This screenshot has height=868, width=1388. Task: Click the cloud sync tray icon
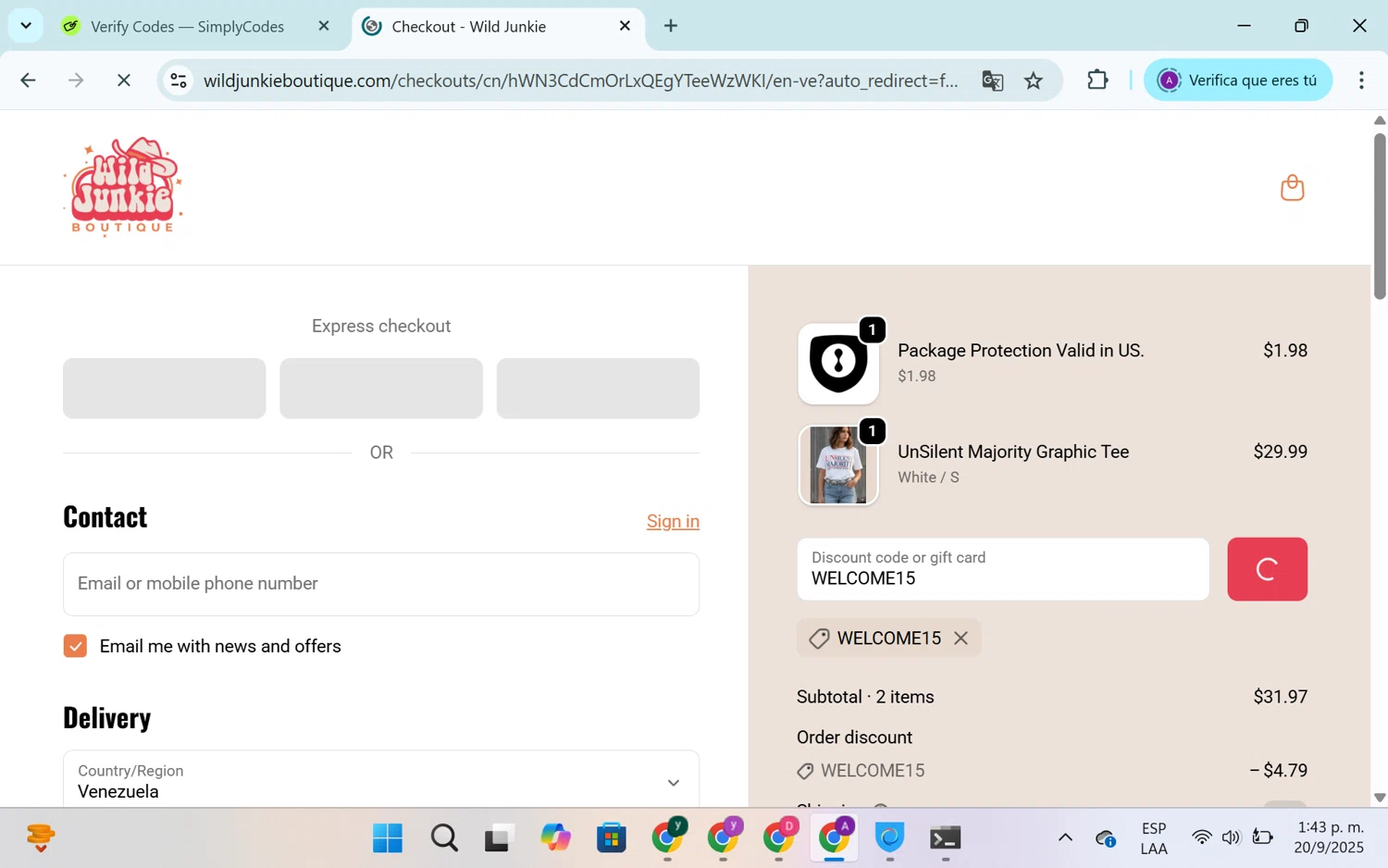pos(1106,838)
